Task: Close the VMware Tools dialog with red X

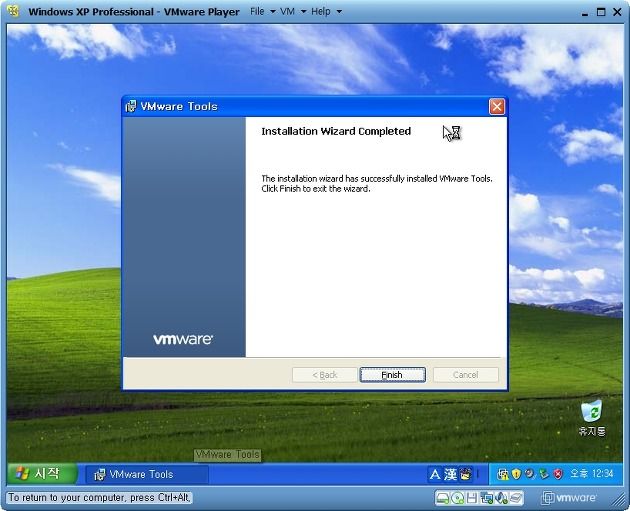Action: 497,106
